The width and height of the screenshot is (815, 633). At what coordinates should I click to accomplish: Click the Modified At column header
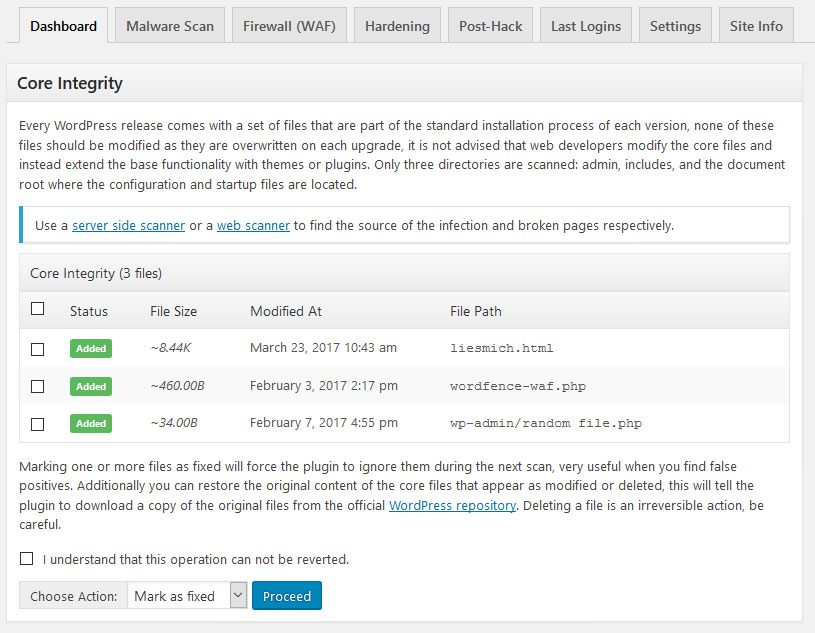point(286,311)
